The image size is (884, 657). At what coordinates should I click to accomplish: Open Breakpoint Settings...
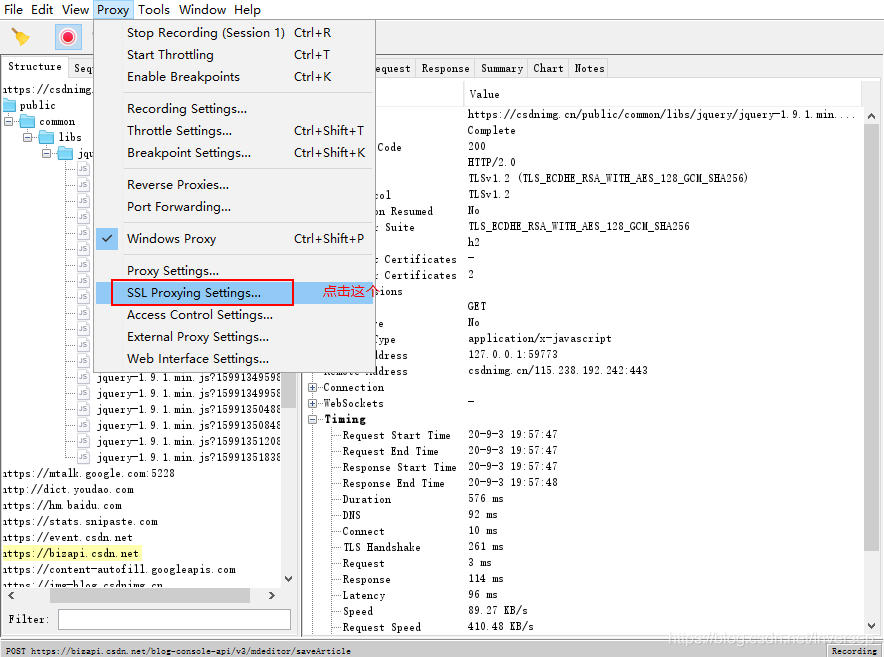point(234,153)
